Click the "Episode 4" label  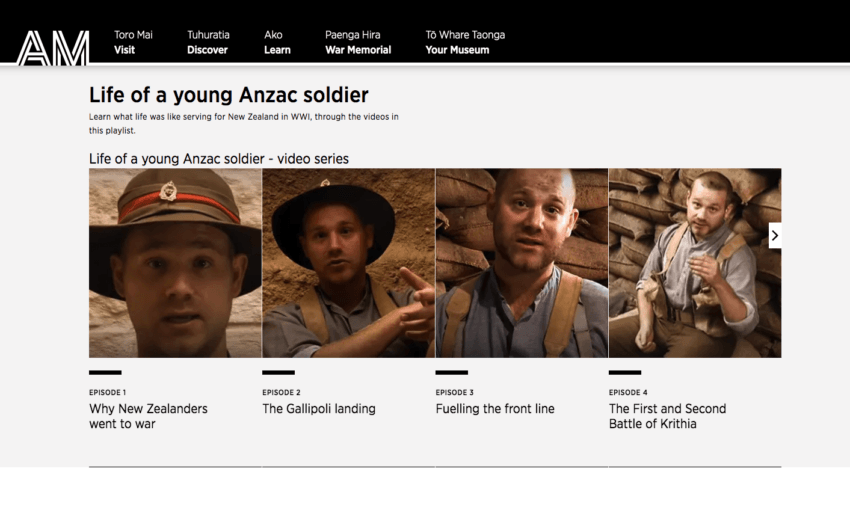point(628,393)
